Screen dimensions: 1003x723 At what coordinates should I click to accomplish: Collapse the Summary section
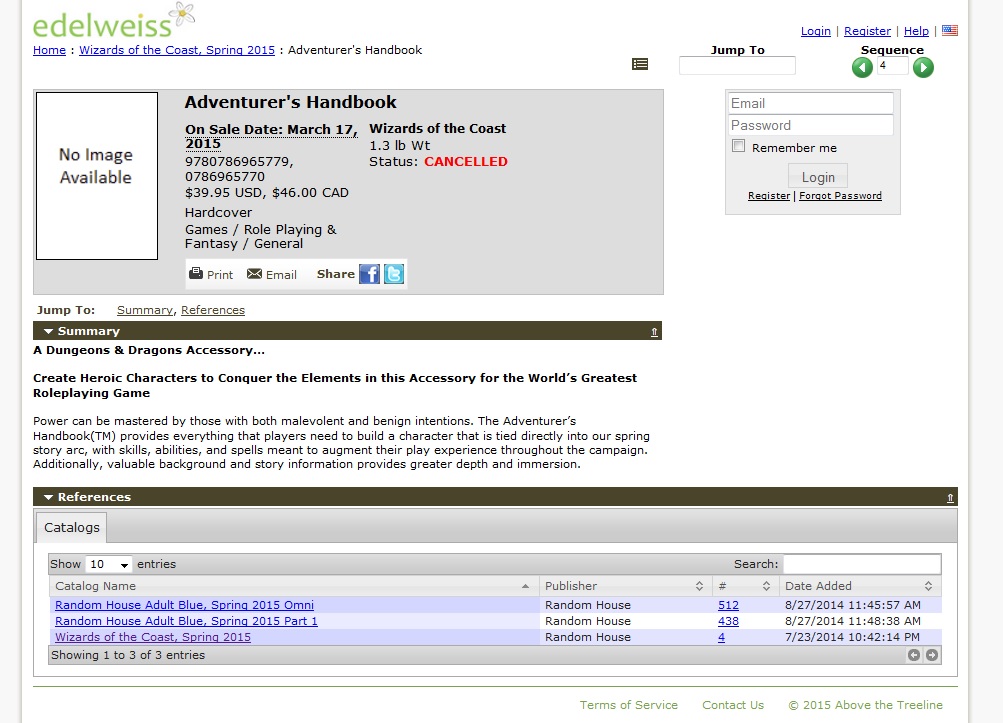[x=48, y=331]
